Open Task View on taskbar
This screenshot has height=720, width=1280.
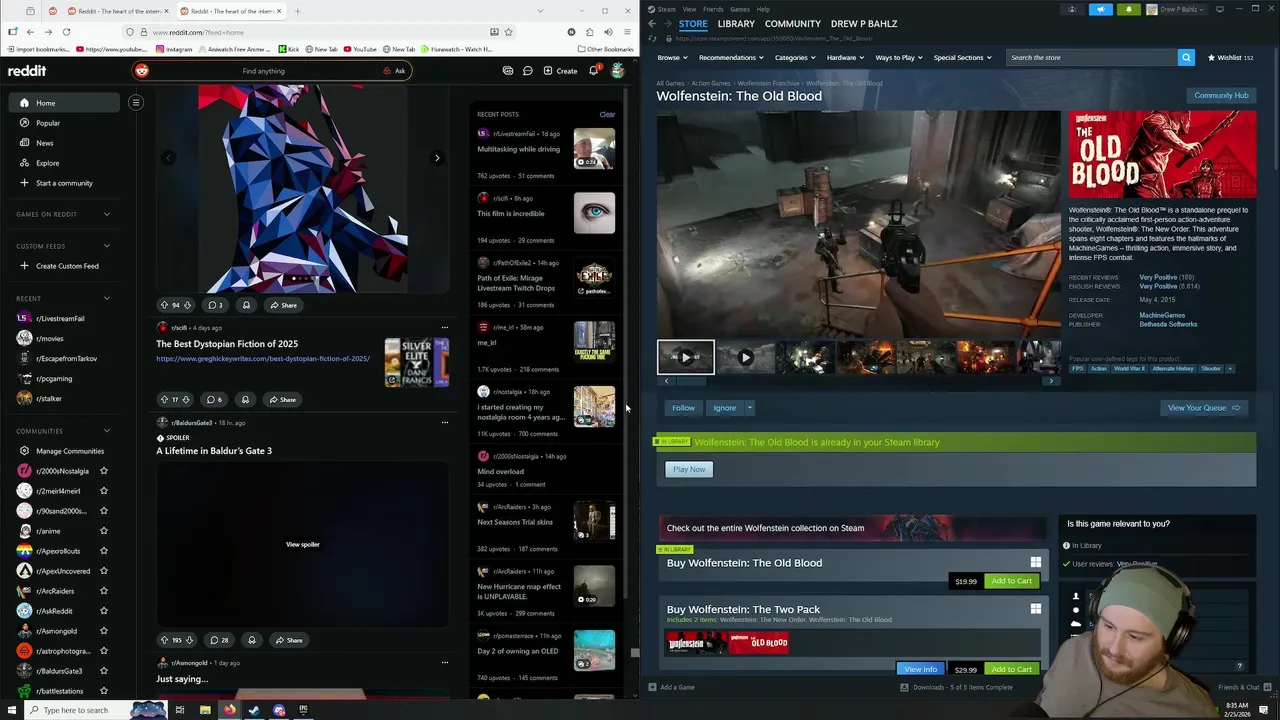click(180, 710)
